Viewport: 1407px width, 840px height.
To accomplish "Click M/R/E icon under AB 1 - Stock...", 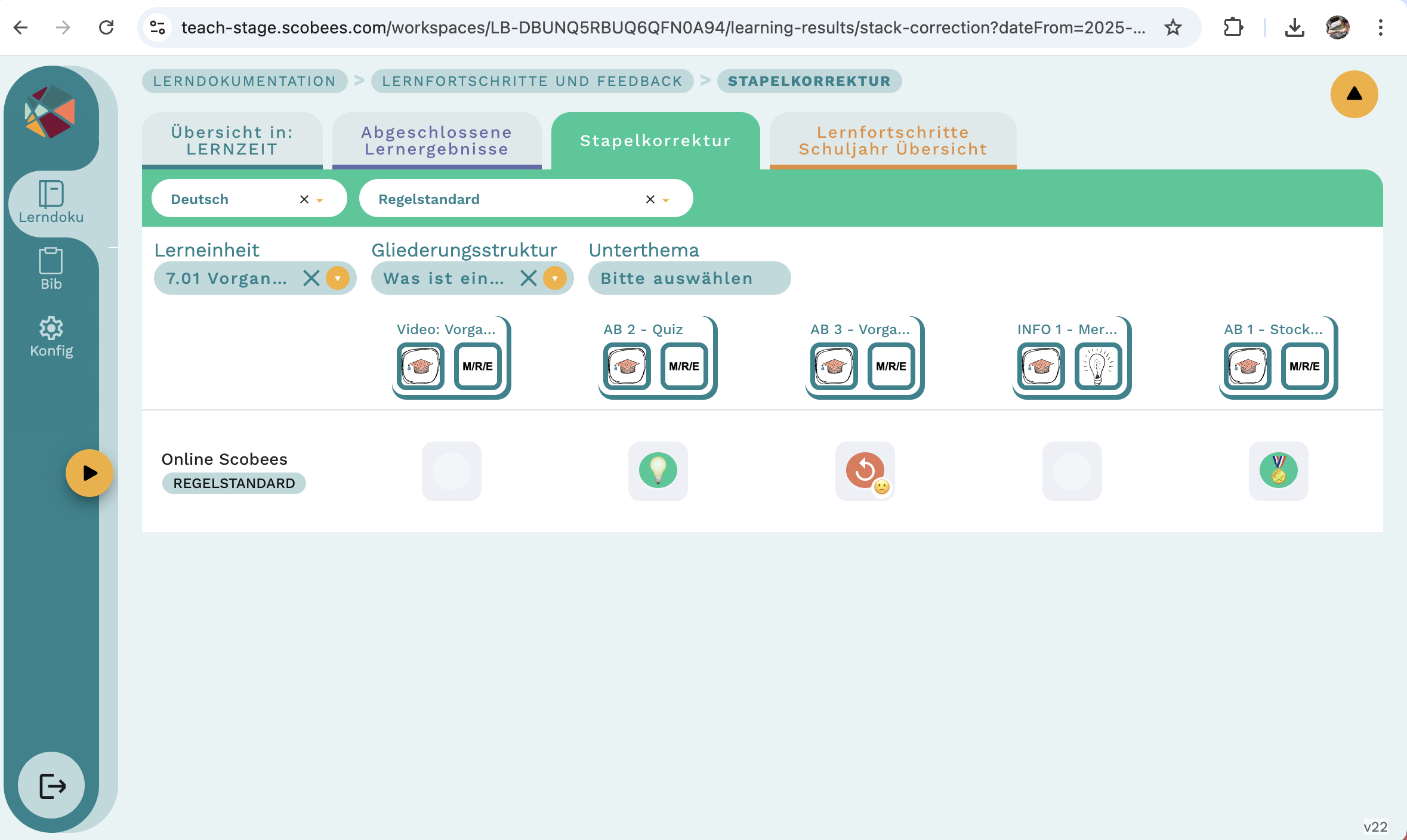I will tap(1304, 366).
